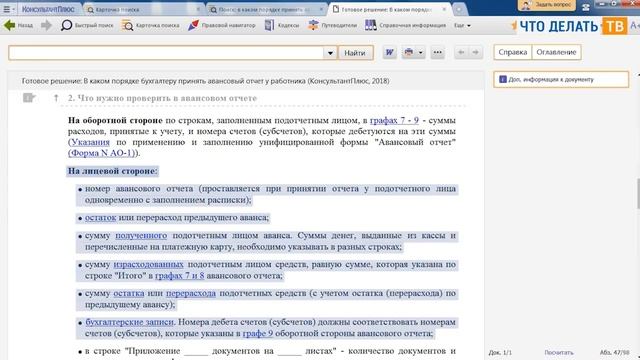Open the (Форма N АО-1) link
The height and width of the screenshot is (360, 640).
click(102, 153)
